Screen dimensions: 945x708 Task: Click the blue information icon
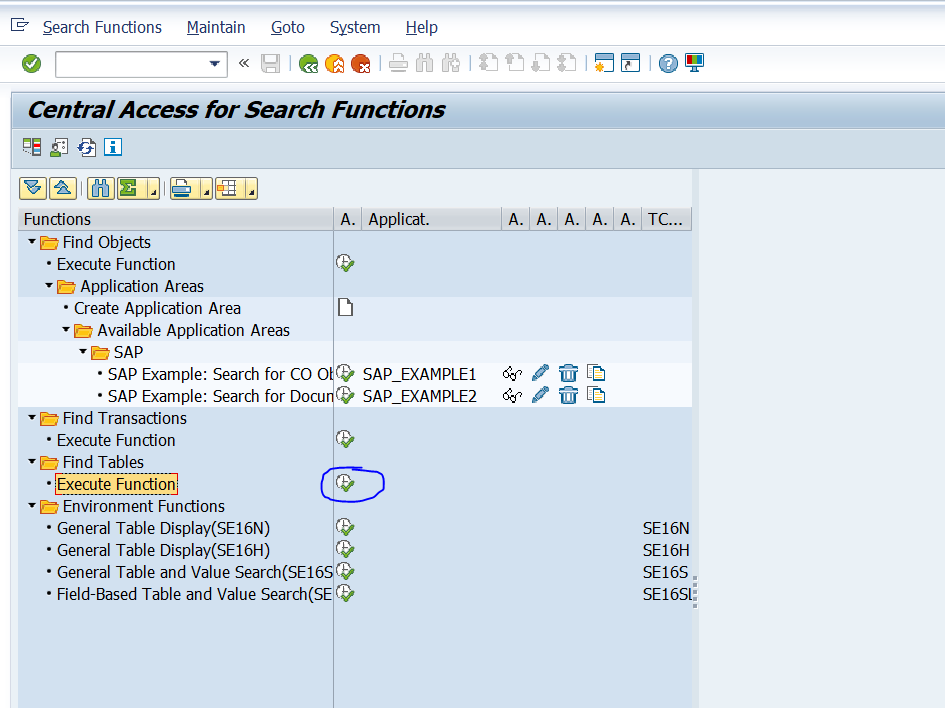pos(113,148)
